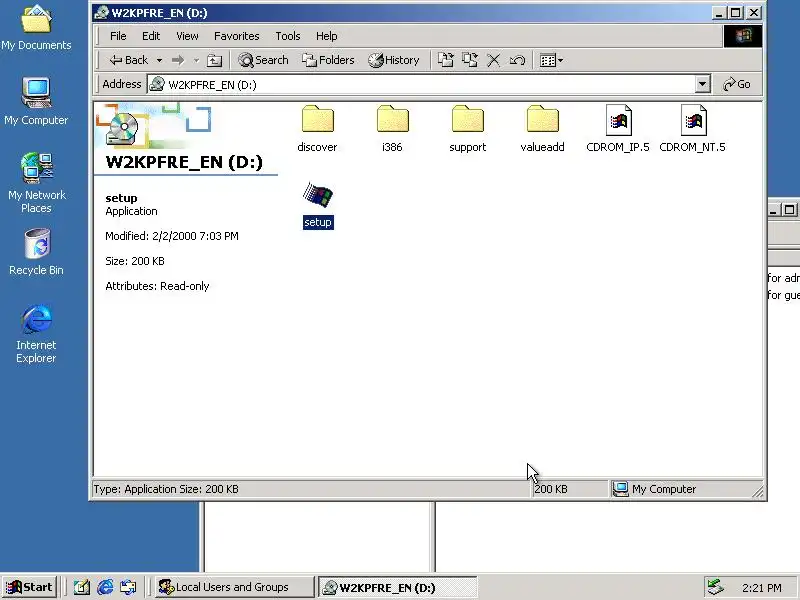Image resolution: width=800 pixels, height=600 pixels.
Task: Click the W2KPFRE_EN (D:) taskbar button
Action: click(398, 587)
